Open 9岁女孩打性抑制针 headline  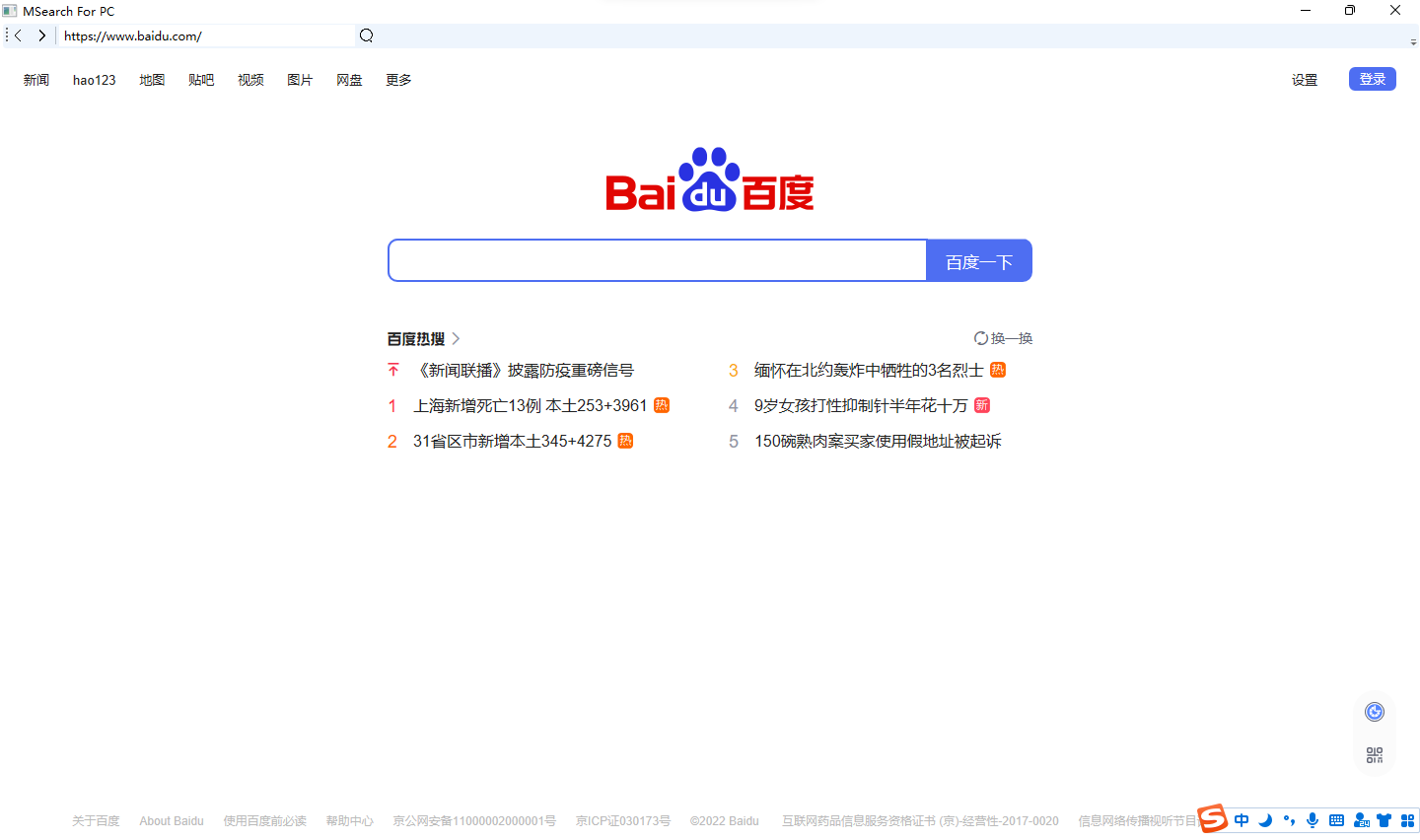(x=861, y=405)
